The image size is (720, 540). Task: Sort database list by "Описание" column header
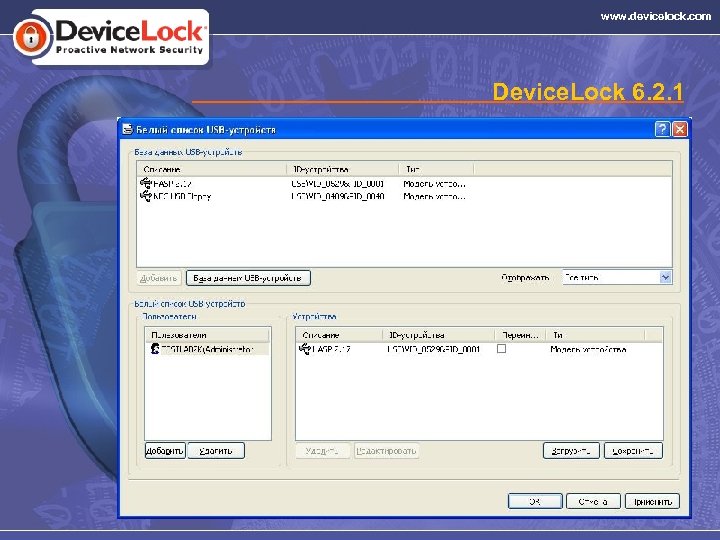(x=212, y=169)
